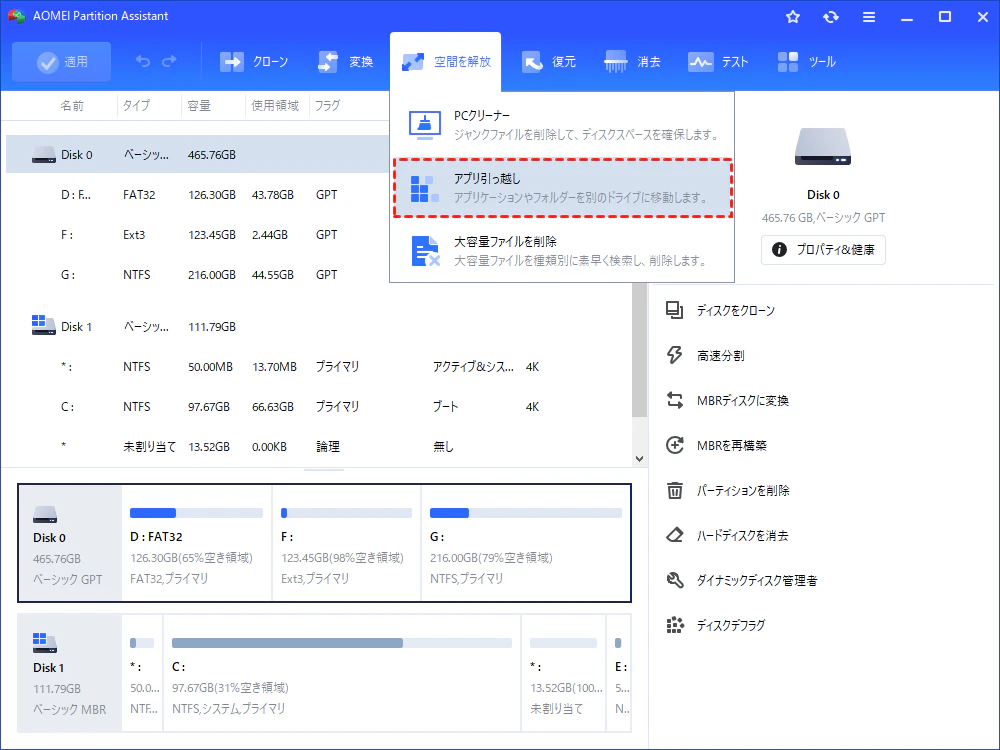Select the C: NTFS 97.67GB row
The width and height of the screenshot is (1000, 750).
(x=319, y=406)
